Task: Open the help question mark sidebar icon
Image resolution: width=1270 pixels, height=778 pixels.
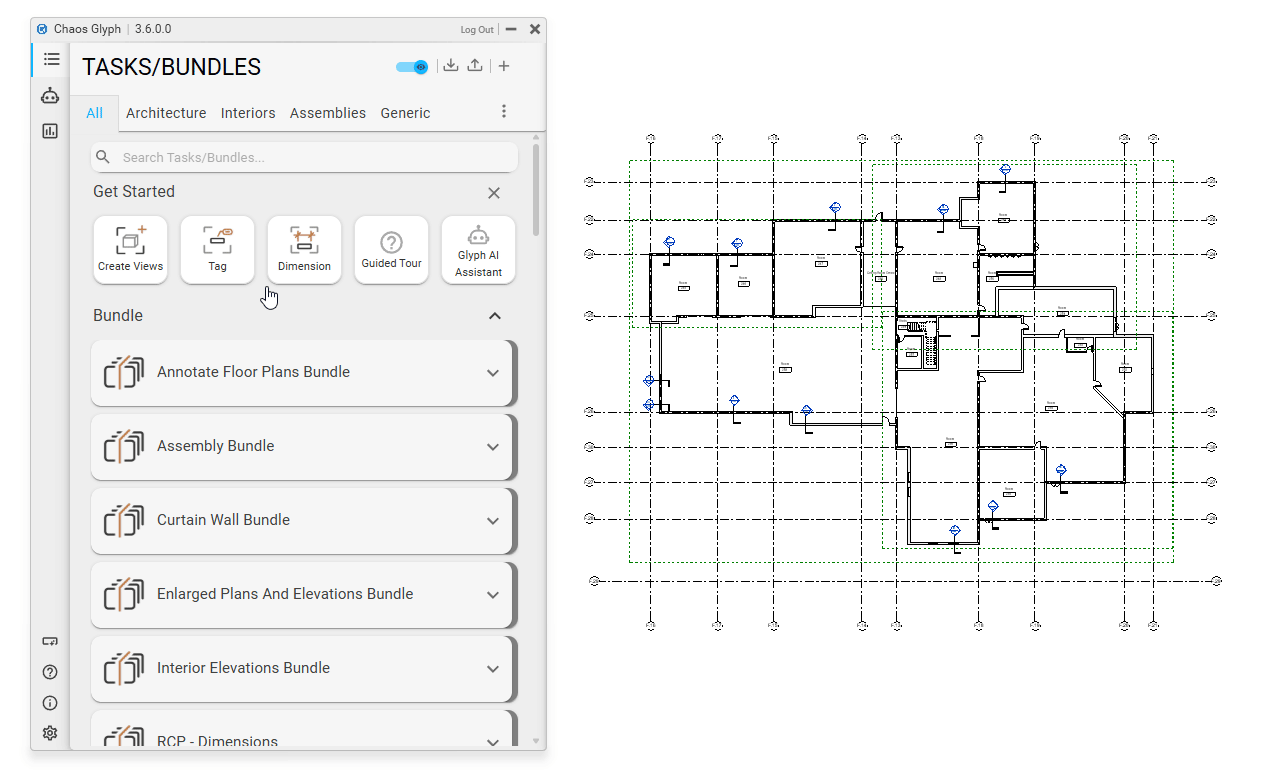Action: tap(50, 672)
